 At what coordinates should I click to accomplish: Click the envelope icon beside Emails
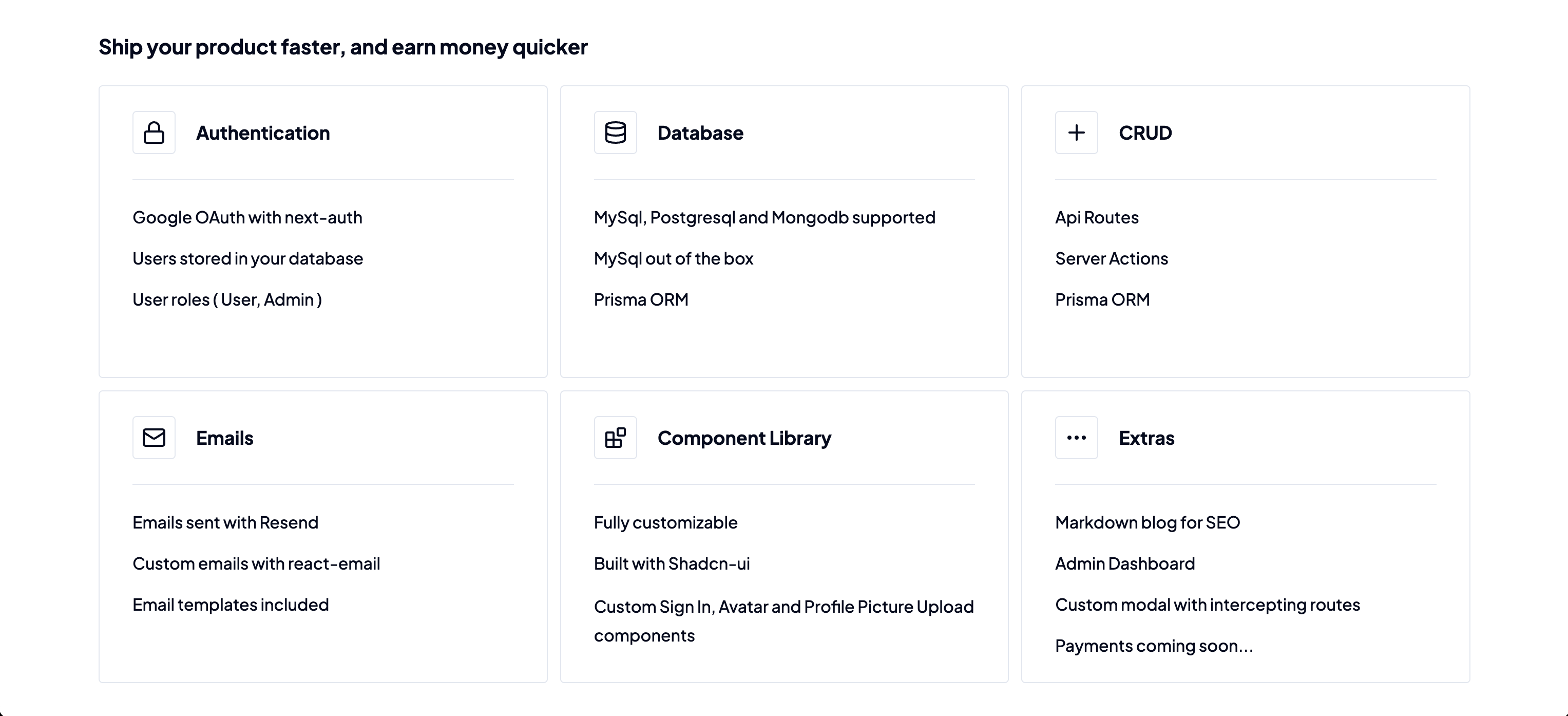click(154, 438)
